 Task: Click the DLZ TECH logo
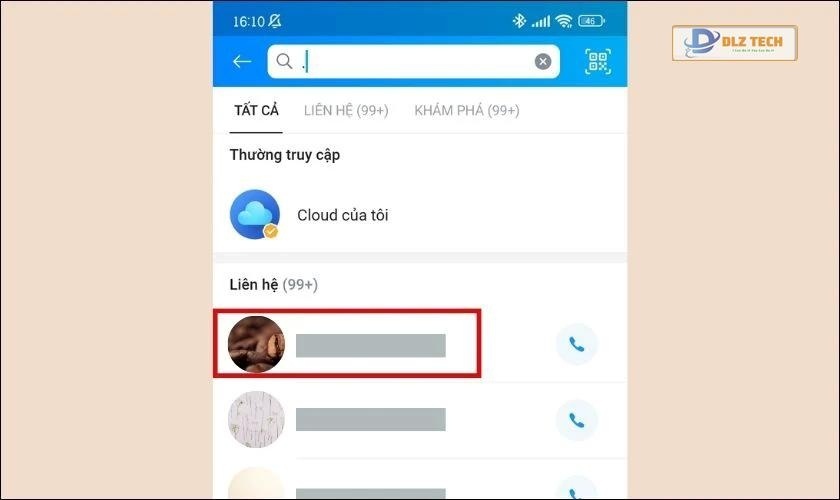pos(734,43)
